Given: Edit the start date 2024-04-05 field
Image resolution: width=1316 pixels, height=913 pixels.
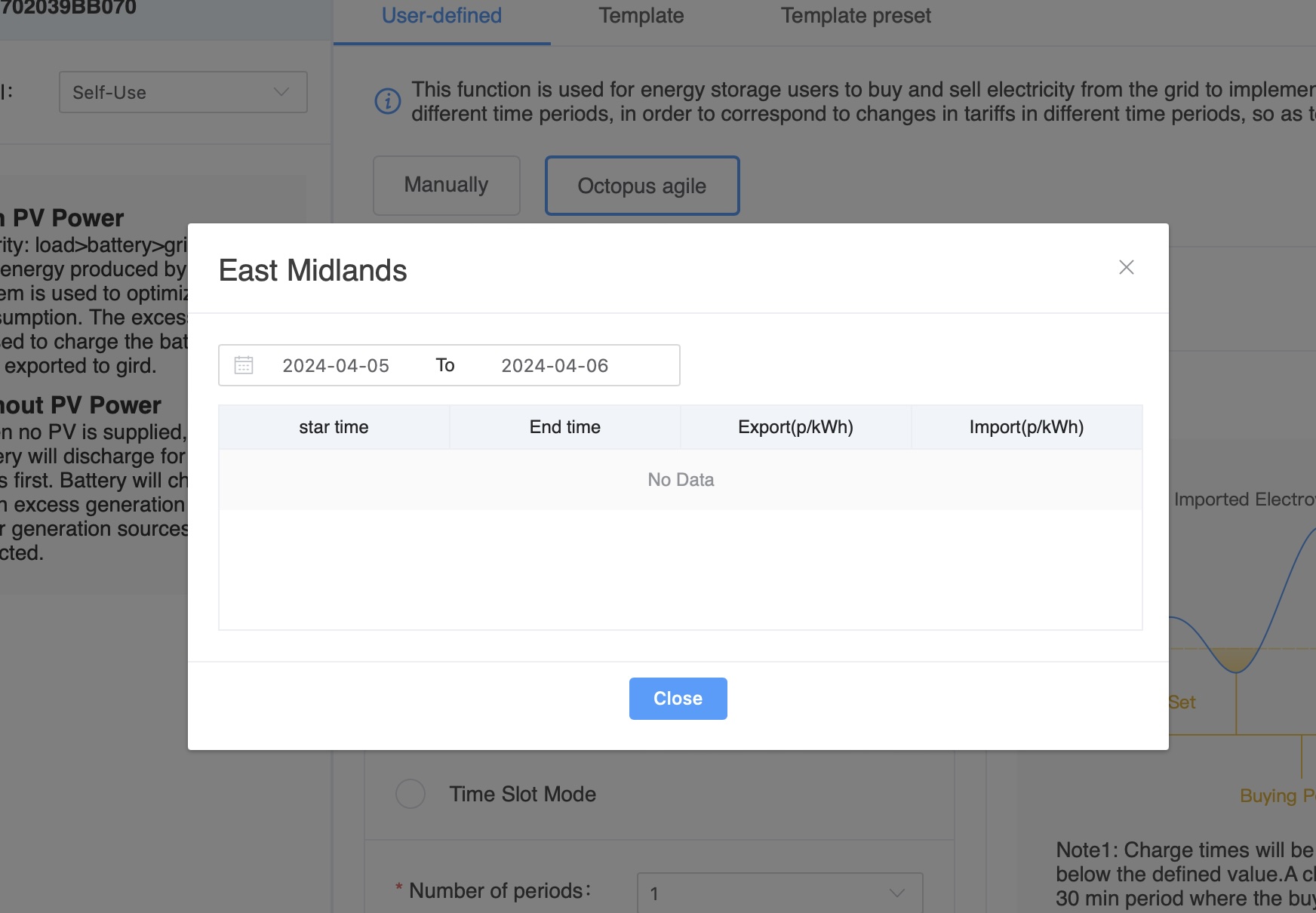Looking at the screenshot, I should pos(336,366).
